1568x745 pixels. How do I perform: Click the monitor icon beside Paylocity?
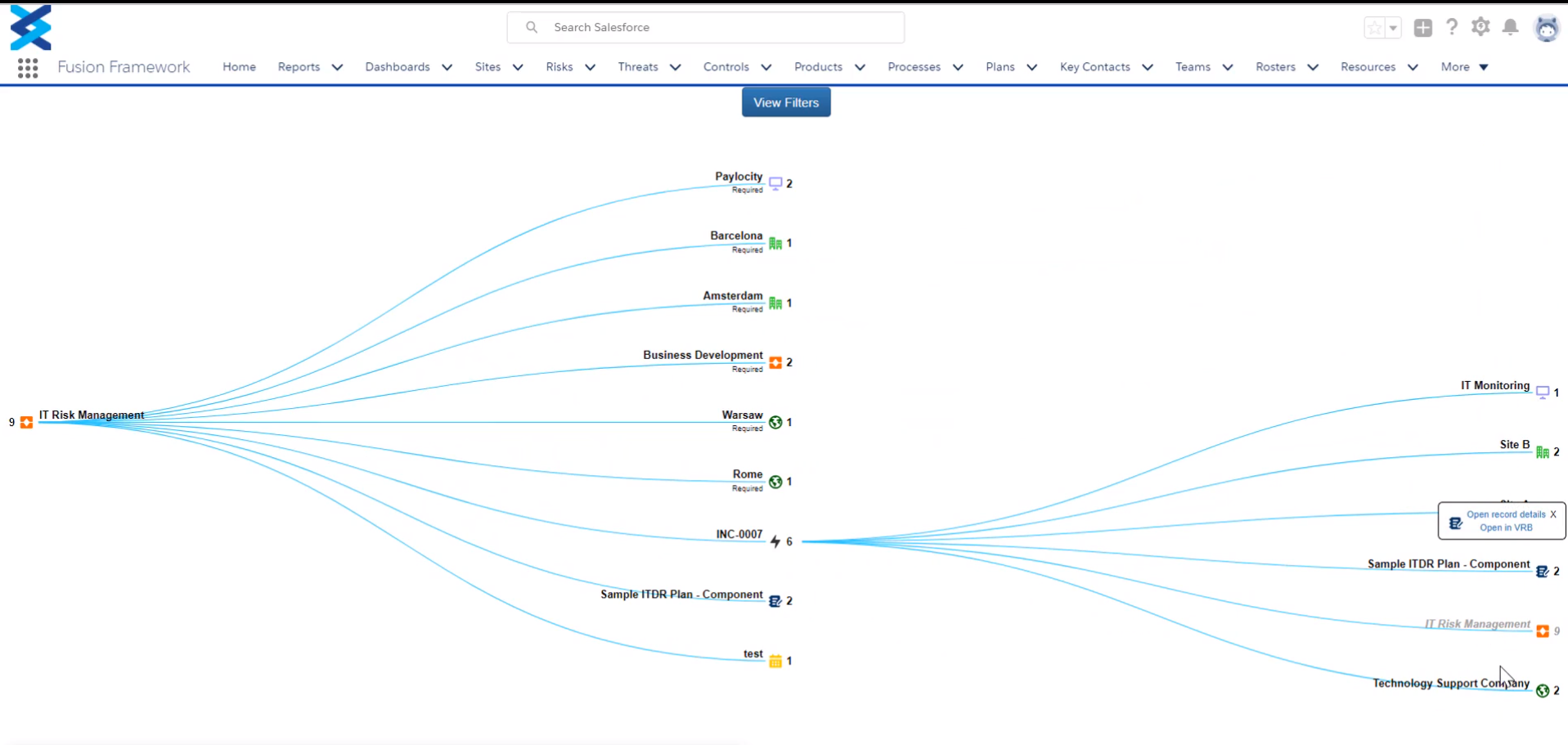(775, 183)
